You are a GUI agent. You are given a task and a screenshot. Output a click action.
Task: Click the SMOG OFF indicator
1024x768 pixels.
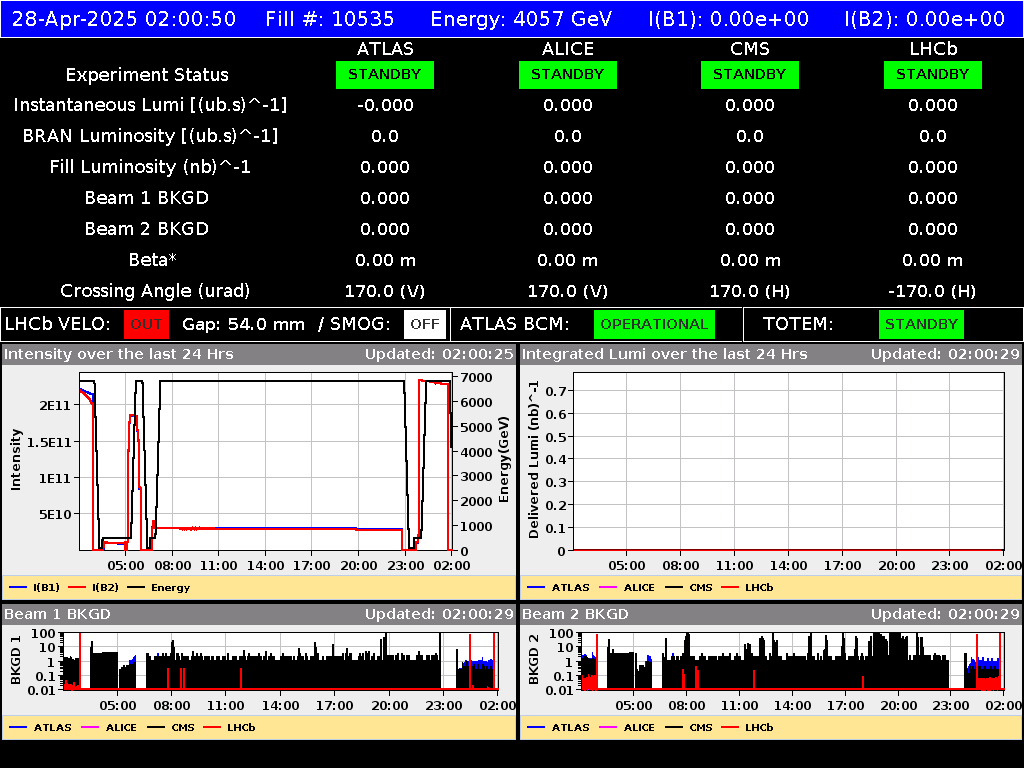click(x=425, y=325)
